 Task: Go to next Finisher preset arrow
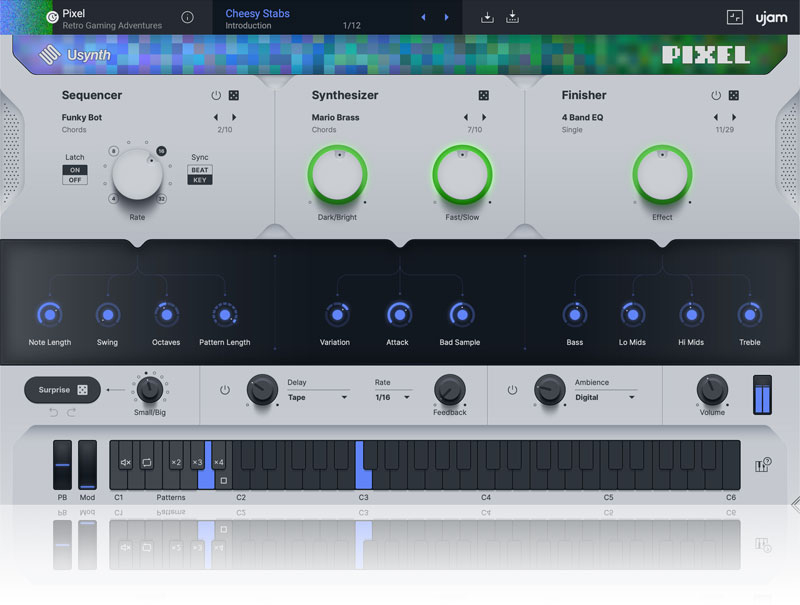click(734, 117)
